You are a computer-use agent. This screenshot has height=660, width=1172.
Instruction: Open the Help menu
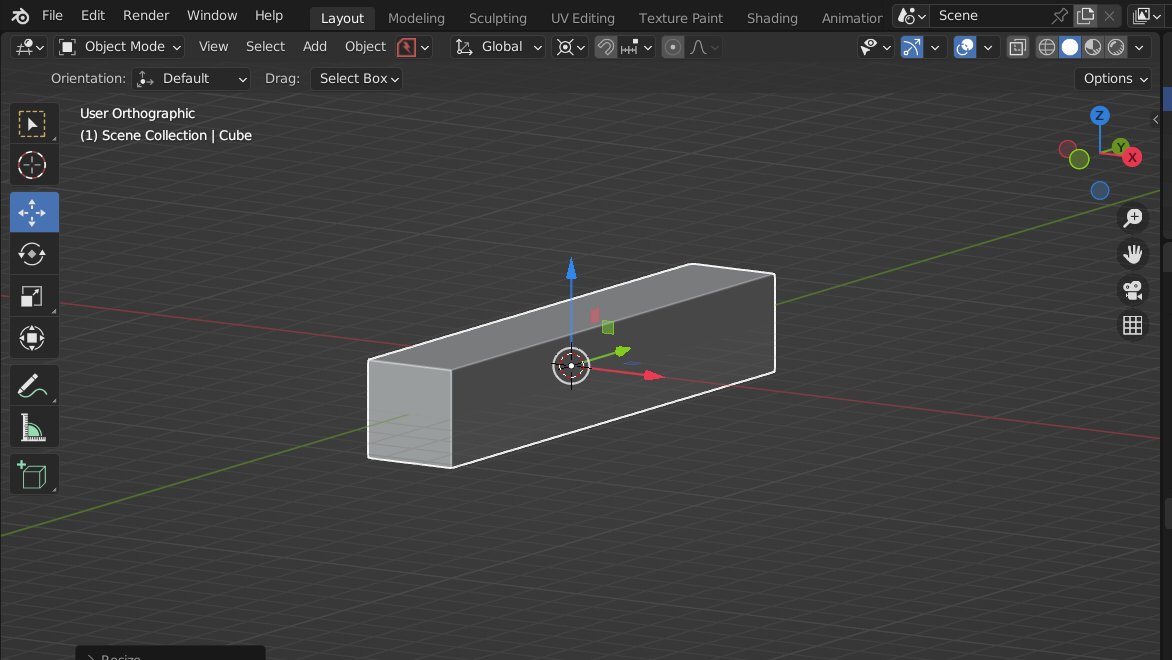point(268,16)
